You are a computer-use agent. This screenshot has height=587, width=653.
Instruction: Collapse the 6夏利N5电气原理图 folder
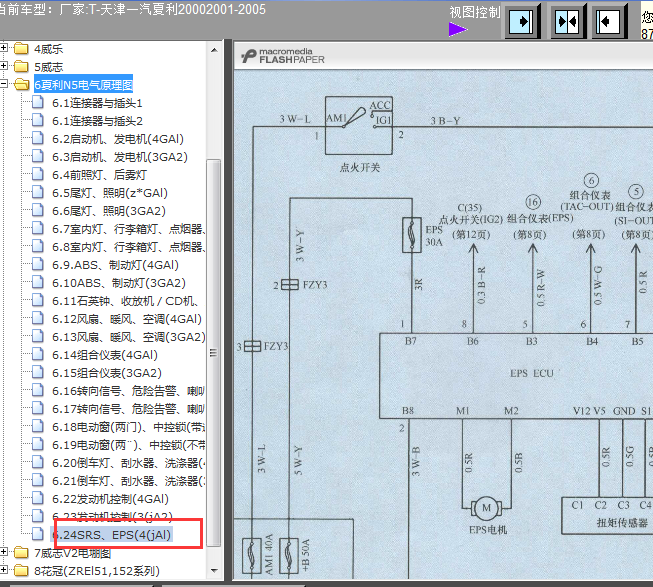click(x=4, y=84)
